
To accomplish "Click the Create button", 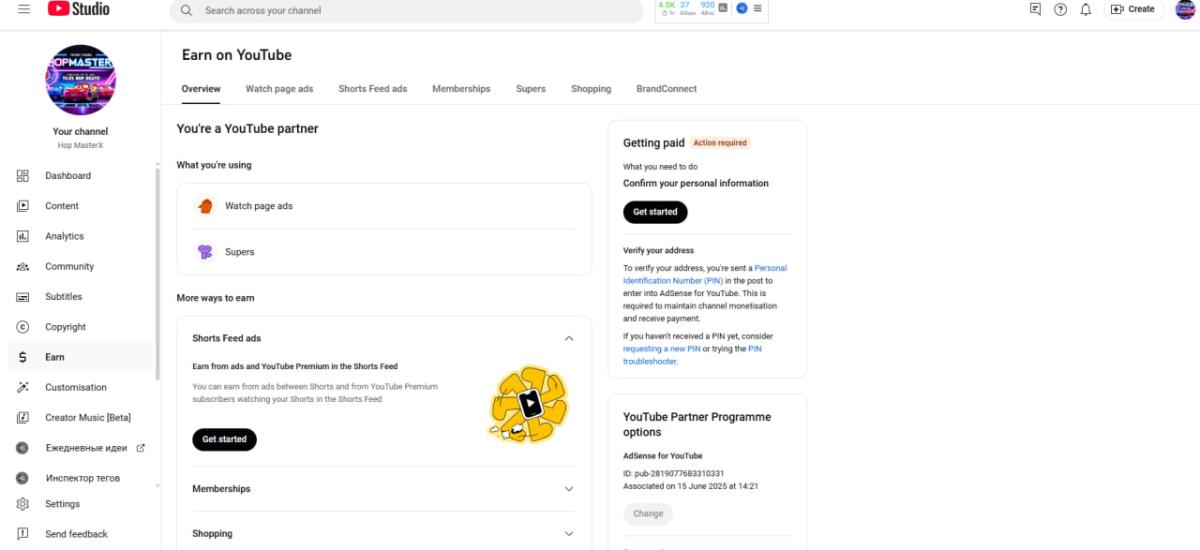I will 1132,9.
